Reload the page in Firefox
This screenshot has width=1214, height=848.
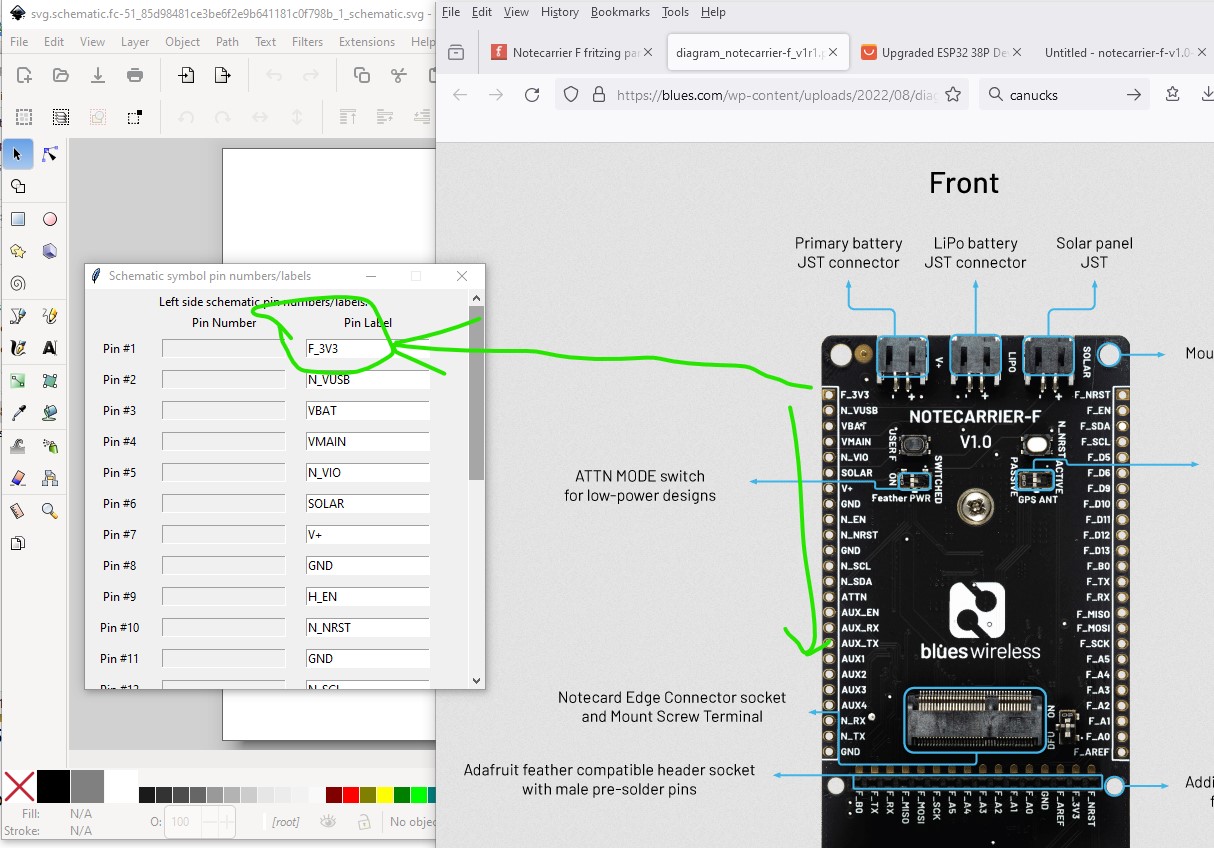532,95
